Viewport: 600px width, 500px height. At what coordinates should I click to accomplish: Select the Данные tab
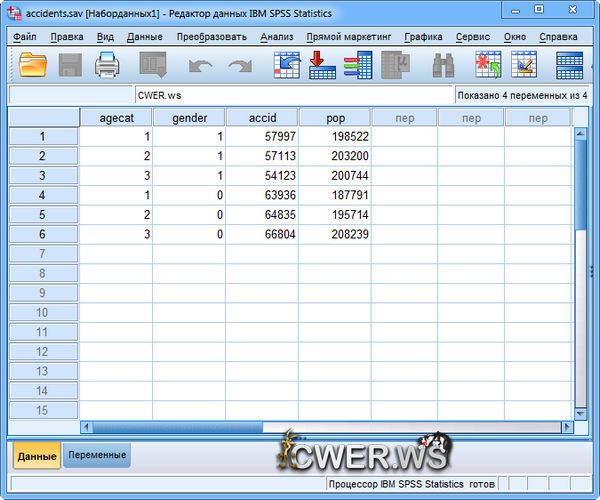(37, 456)
